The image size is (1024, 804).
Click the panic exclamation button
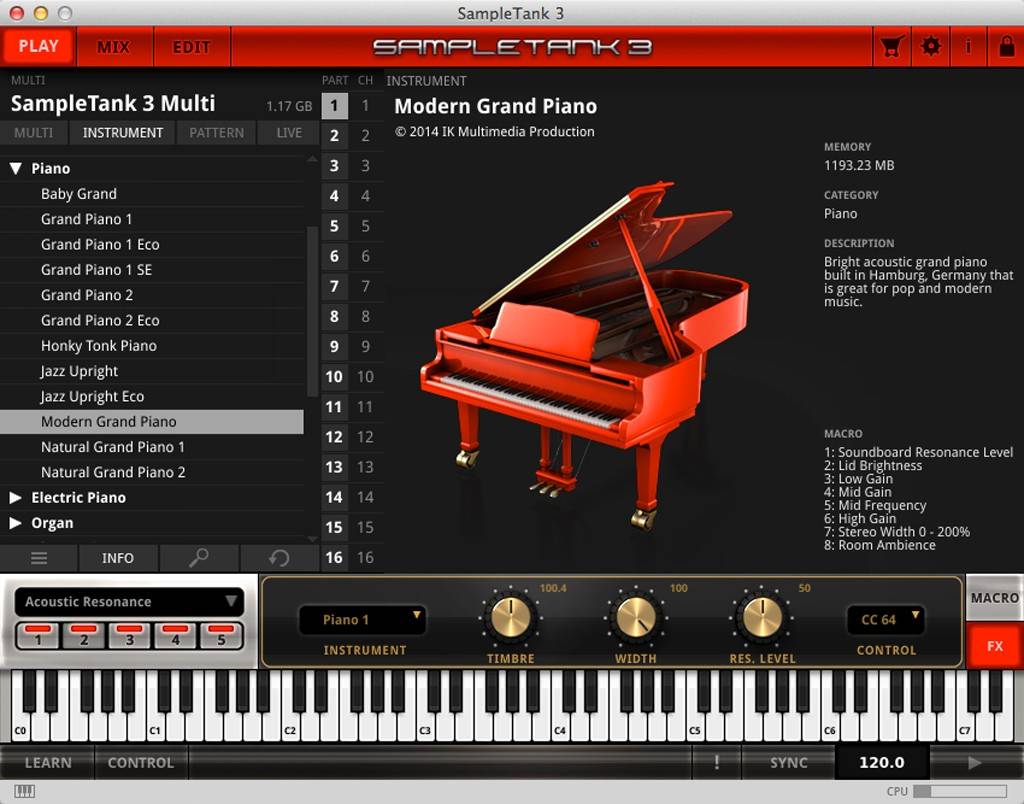pyautogui.click(x=716, y=762)
